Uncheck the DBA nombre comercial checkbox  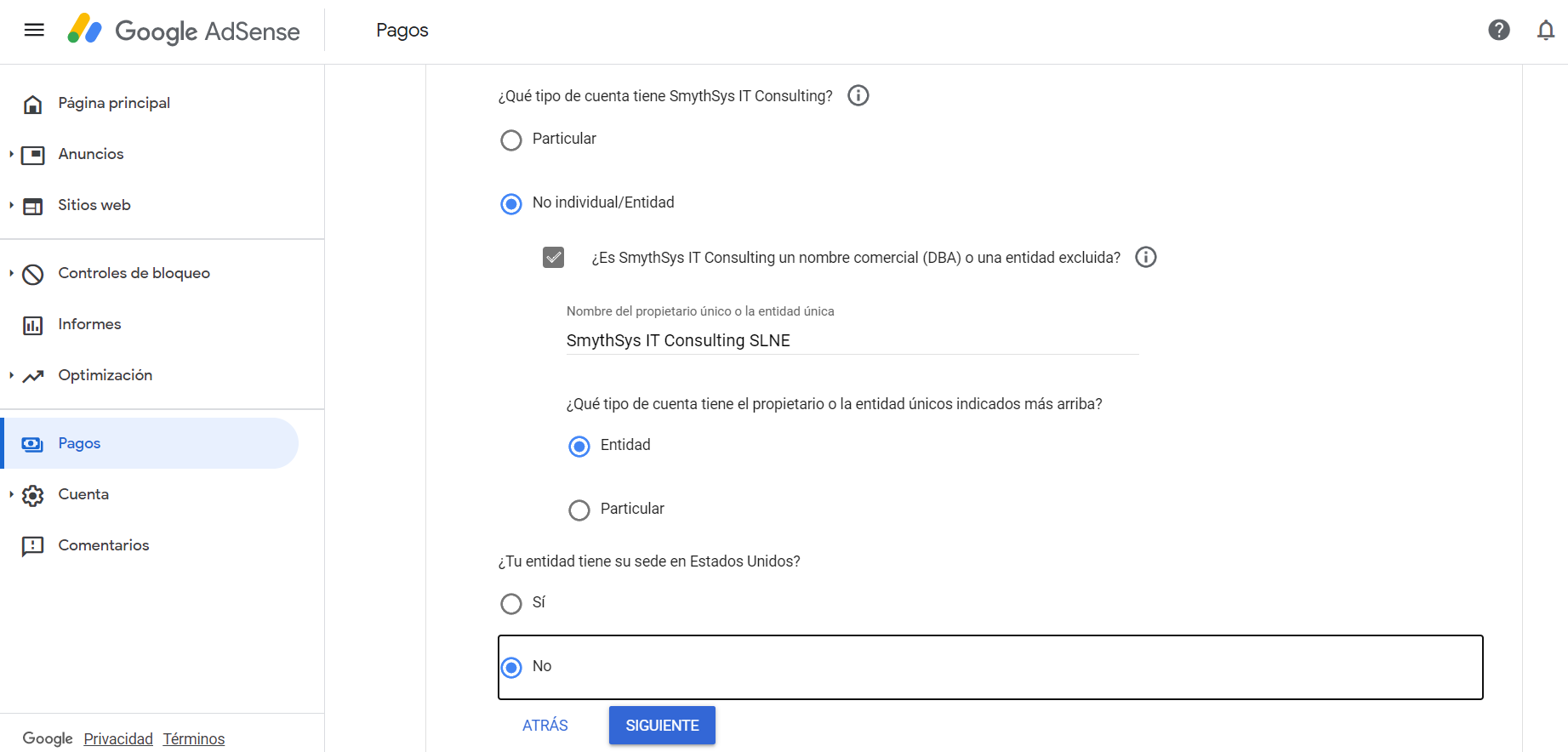point(554,257)
